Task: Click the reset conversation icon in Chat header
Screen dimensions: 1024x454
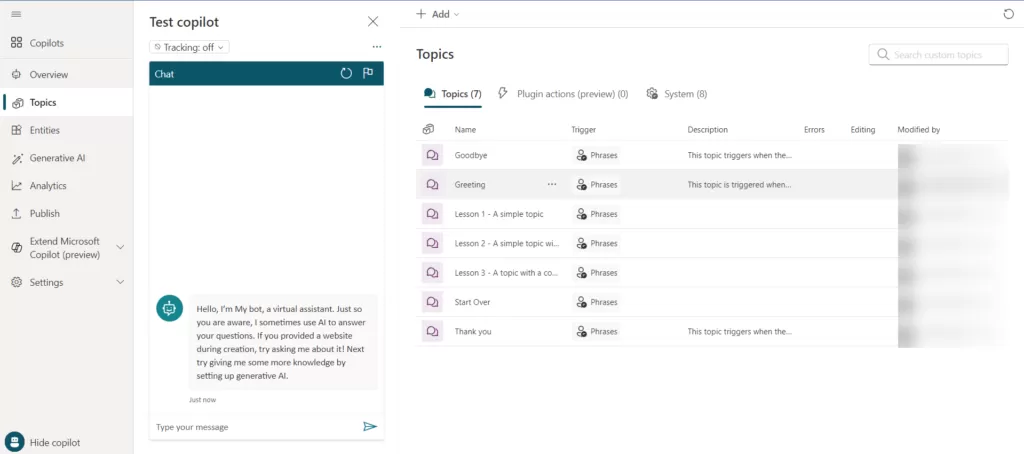Action: coord(346,74)
